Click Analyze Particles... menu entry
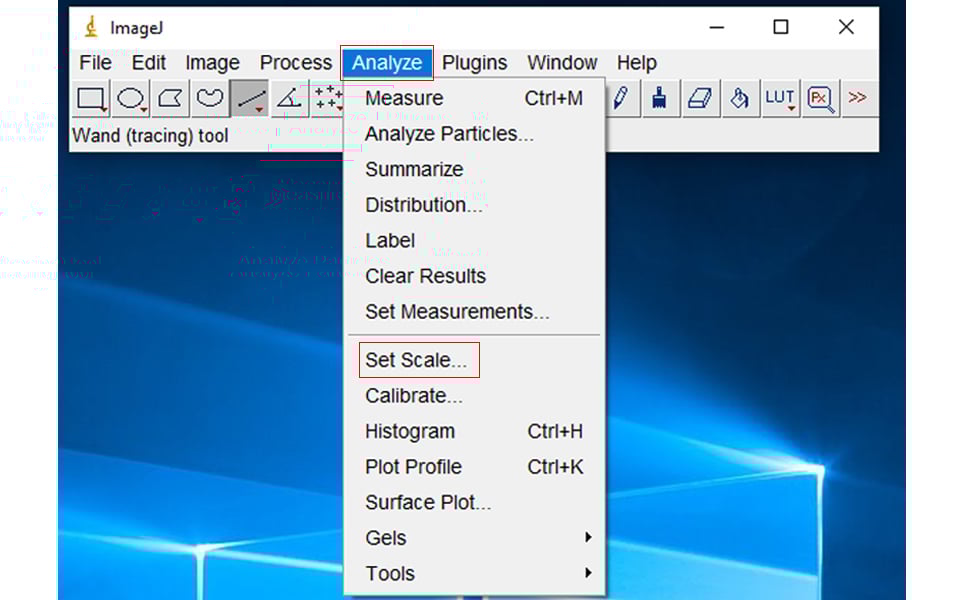Viewport: 964px width, 600px height. (x=449, y=134)
